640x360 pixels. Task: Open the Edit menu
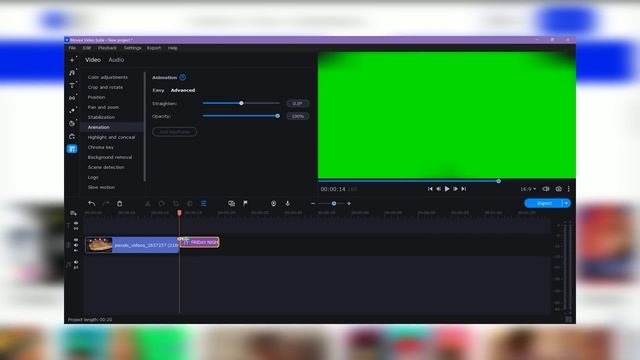click(x=87, y=48)
